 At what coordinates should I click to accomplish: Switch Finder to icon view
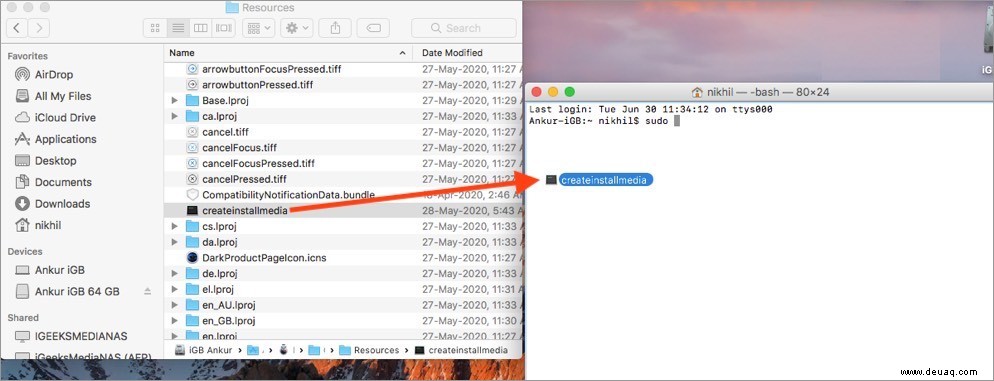click(x=155, y=28)
